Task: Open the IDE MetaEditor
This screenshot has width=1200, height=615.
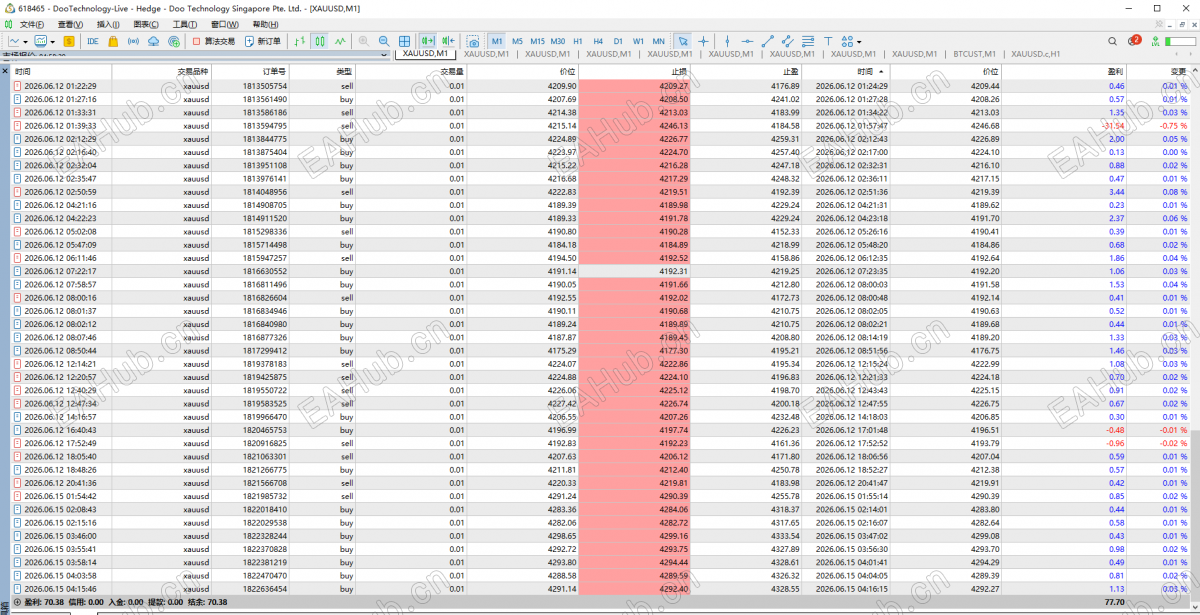Action: pos(93,41)
